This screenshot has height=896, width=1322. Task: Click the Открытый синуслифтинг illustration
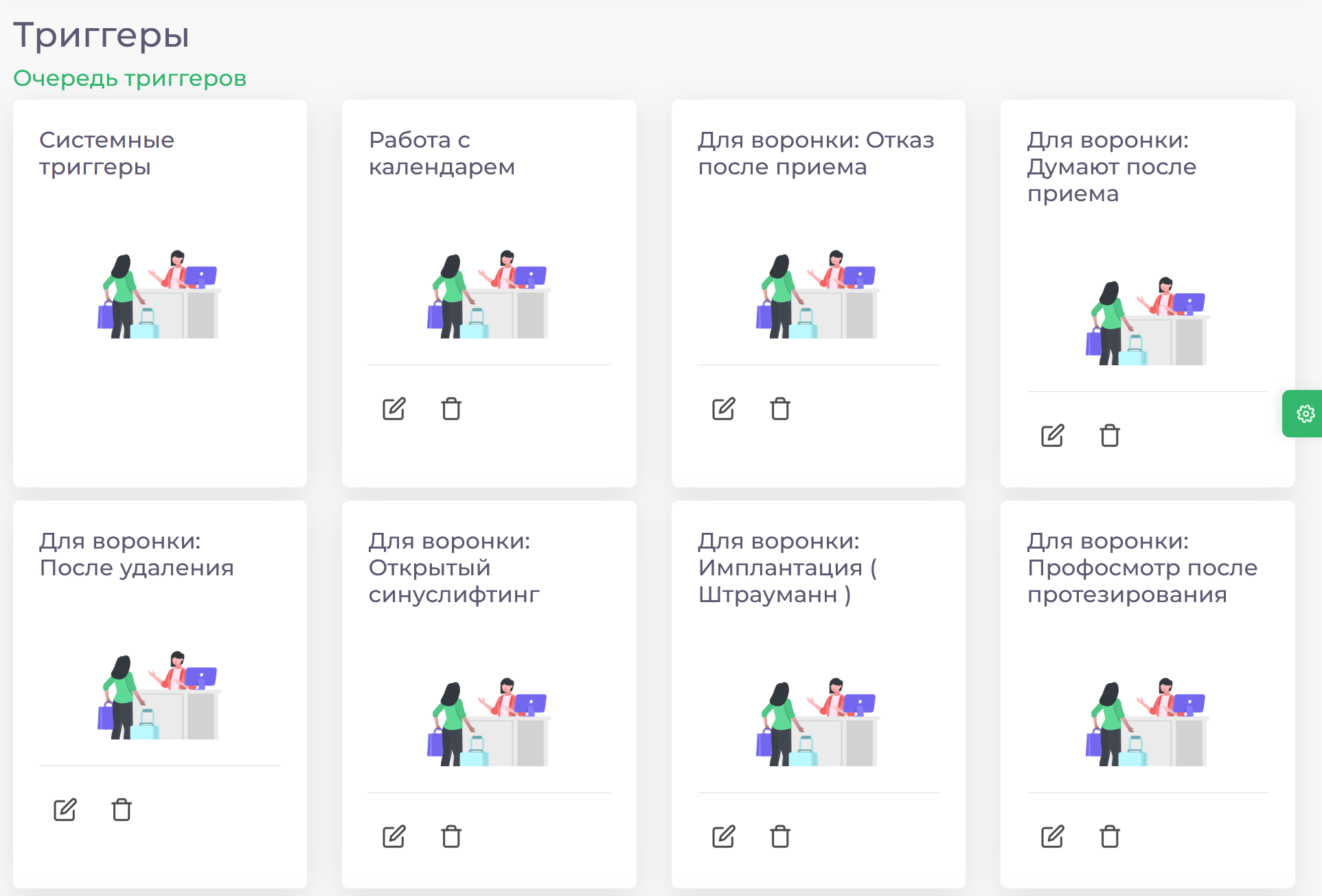click(488, 722)
